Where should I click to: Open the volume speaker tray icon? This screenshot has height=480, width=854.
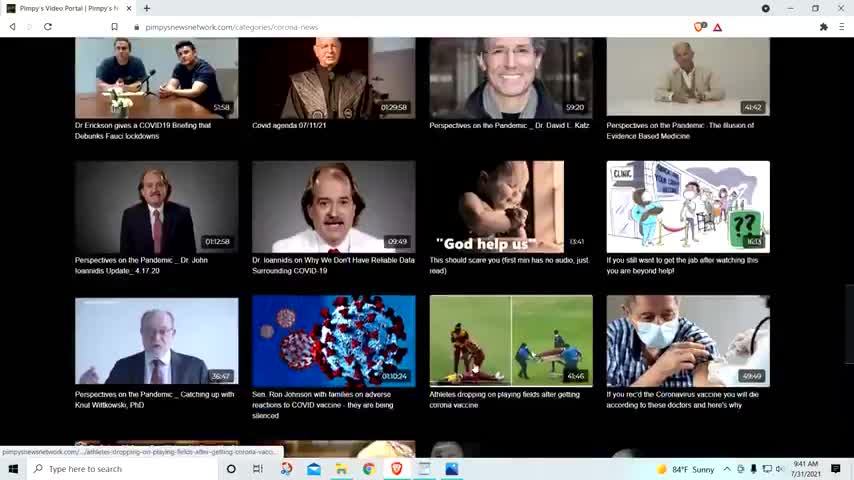(x=779, y=469)
